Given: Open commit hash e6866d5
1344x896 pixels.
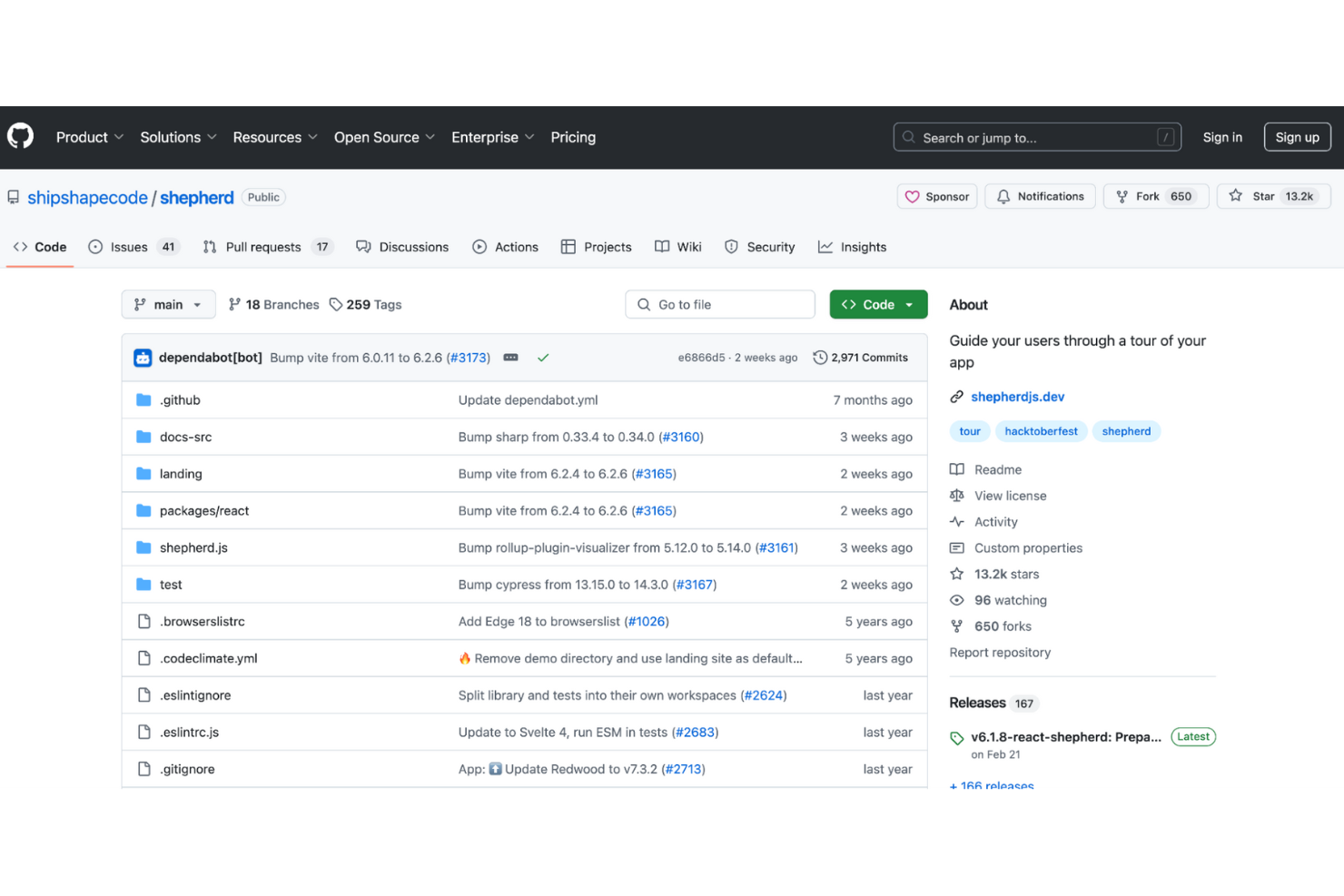Looking at the screenshot, I should [701, 358].
